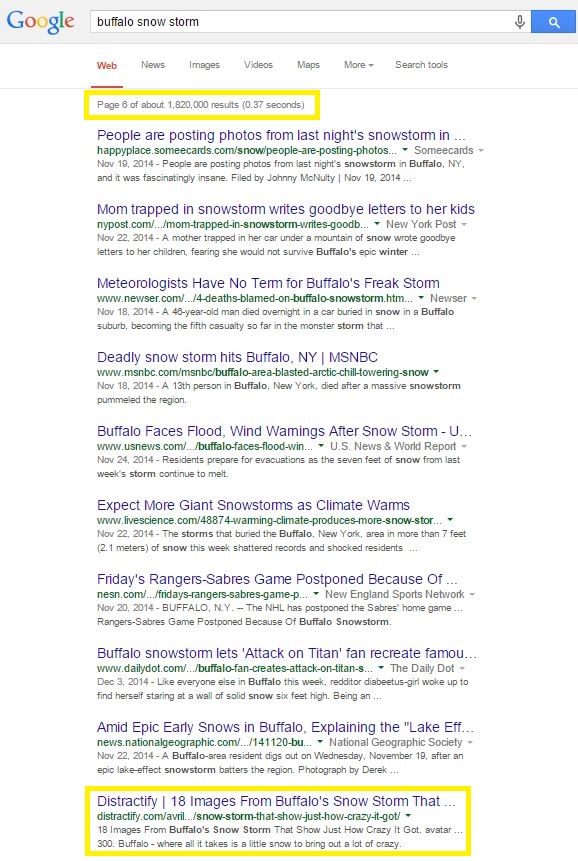
Task: Expand the arrow next to National Geographic Society
Action: (x=470, y=742)
